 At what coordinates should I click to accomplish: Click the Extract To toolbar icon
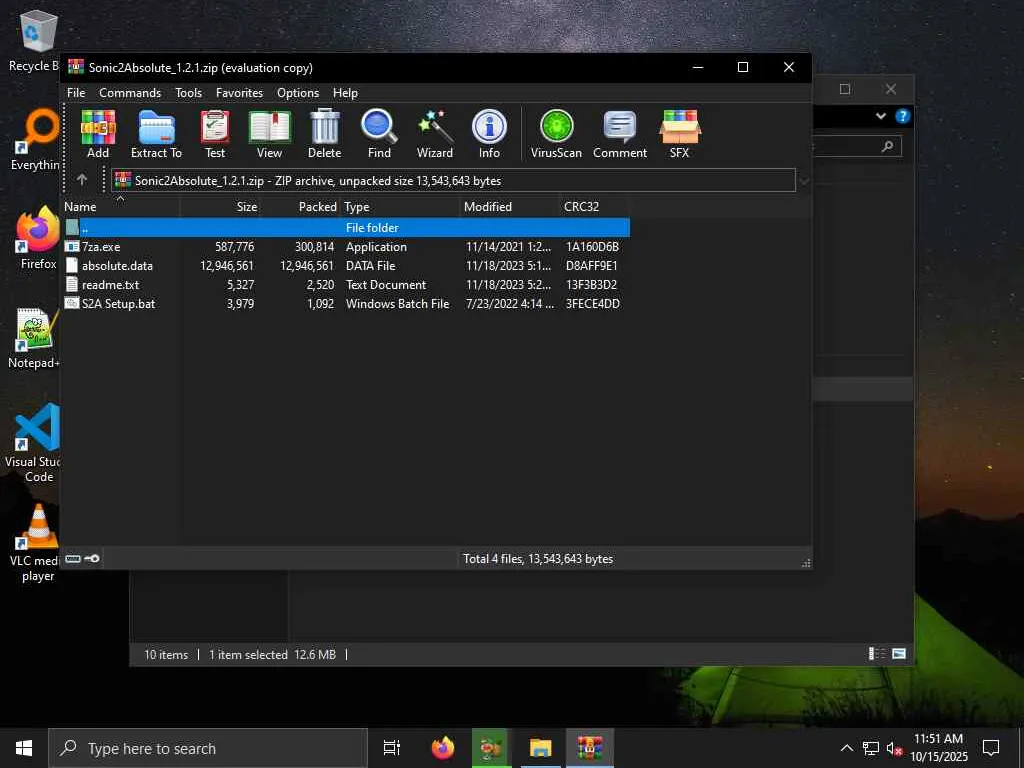[x=156, y=134]
